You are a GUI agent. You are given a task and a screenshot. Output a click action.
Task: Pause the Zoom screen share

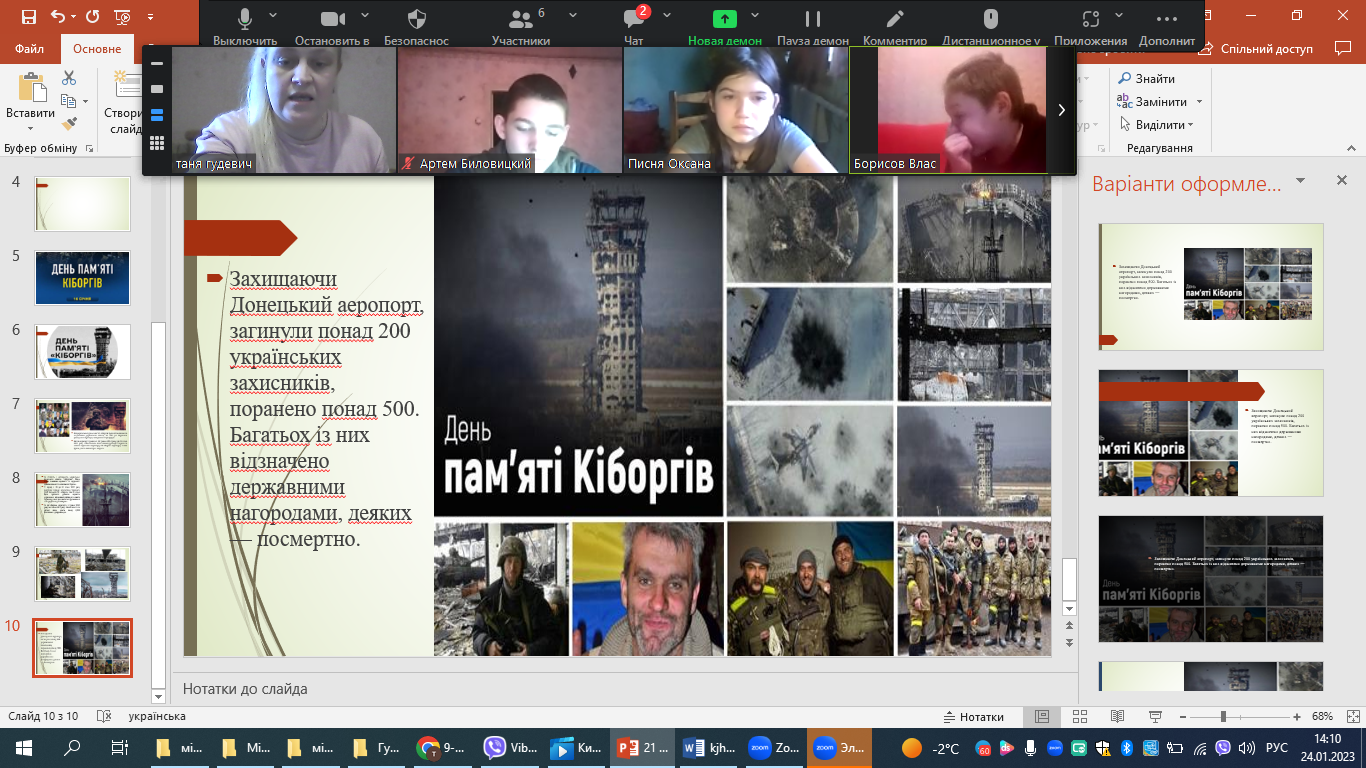(x=813, y=19)
